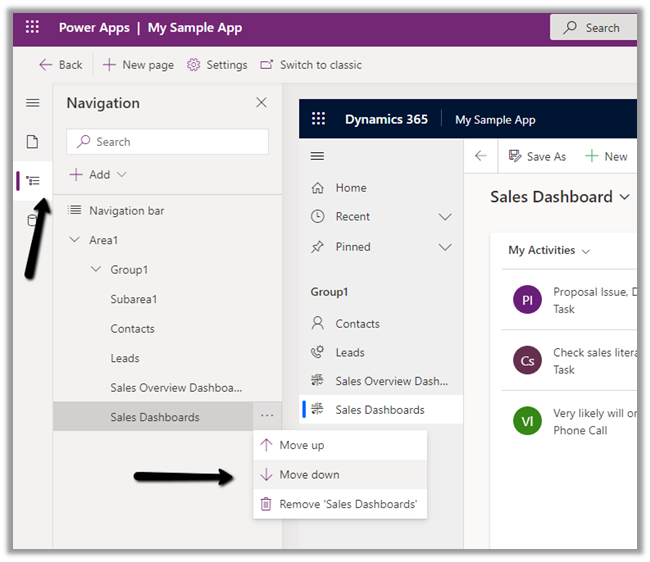Open the Power Apps waffle launcher
Screen dimensions: 650x562
[x=33, y=28]
